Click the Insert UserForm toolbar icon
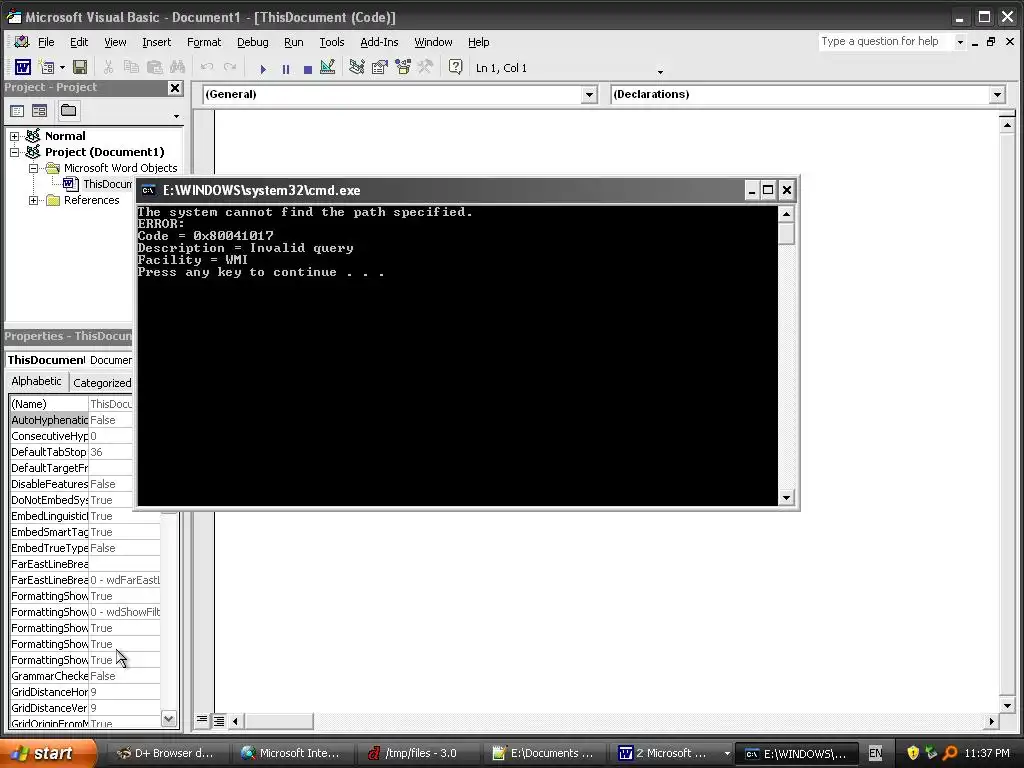 point(46,67)
